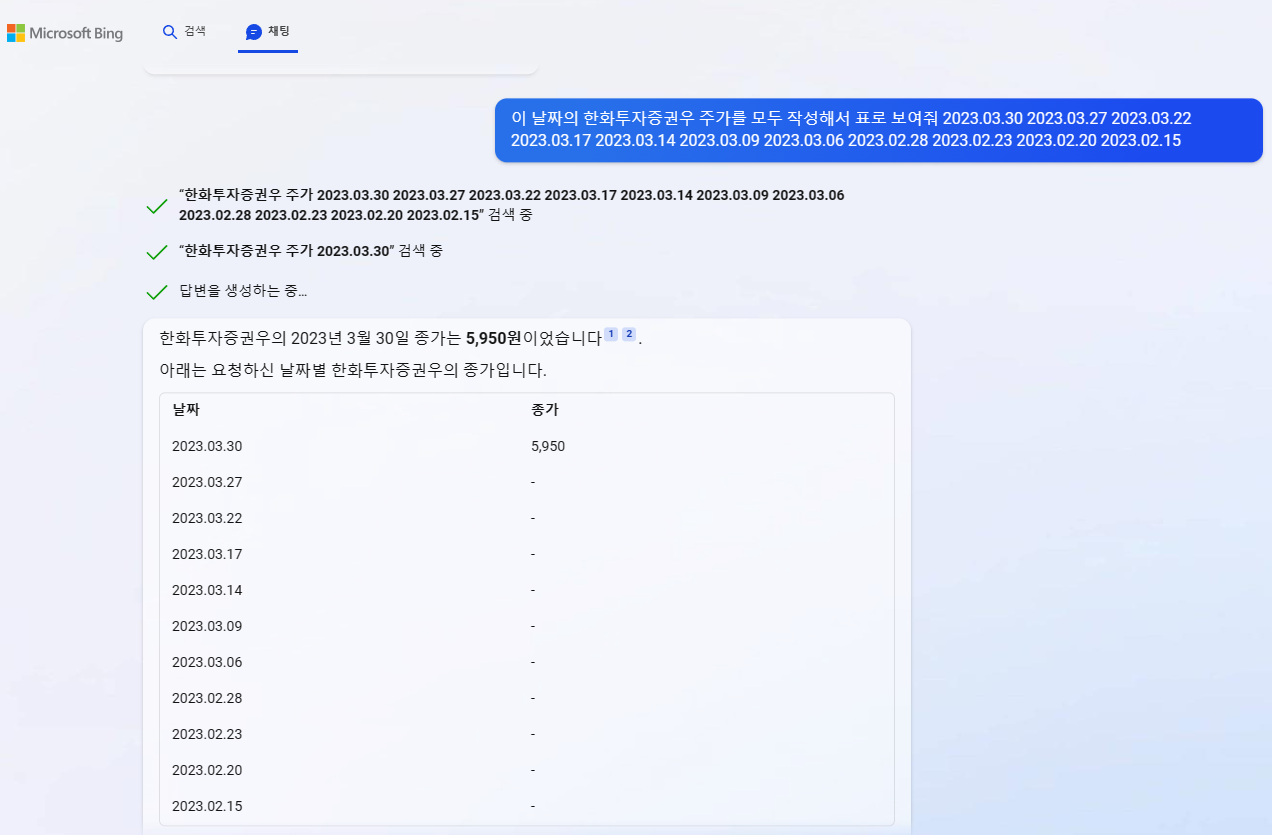Screen dimensions: 1272x835
Task: Click the blue user message bubble
Action: 879,130
